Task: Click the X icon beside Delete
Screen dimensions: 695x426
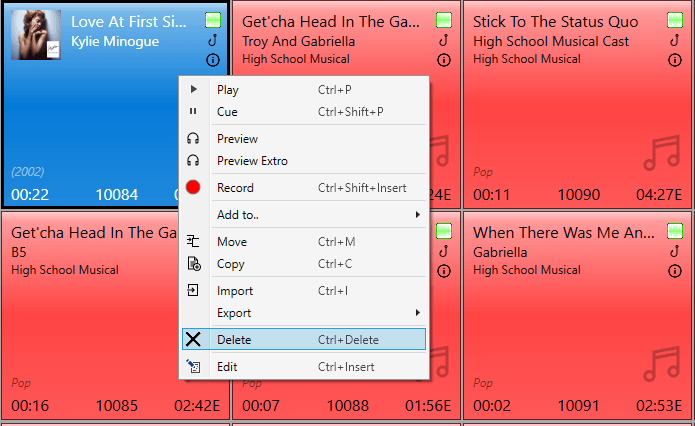Action: 193,340
